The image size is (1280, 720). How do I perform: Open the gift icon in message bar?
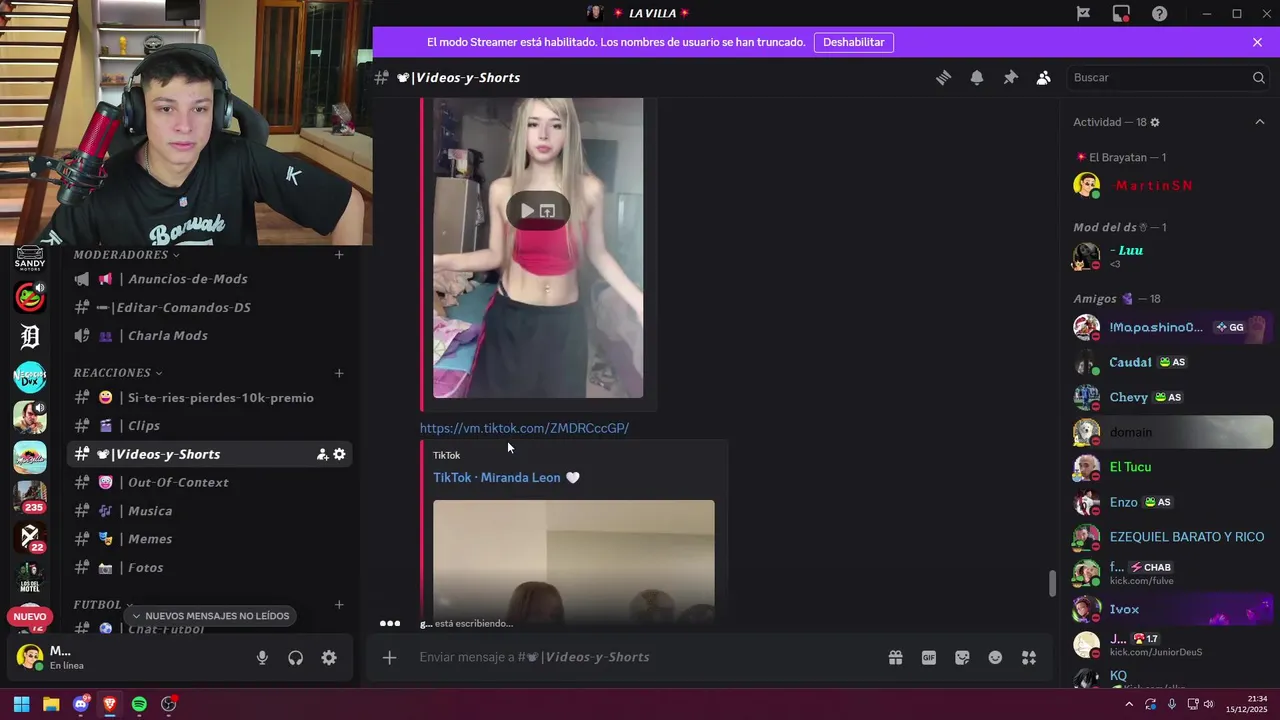coord(895,657)
